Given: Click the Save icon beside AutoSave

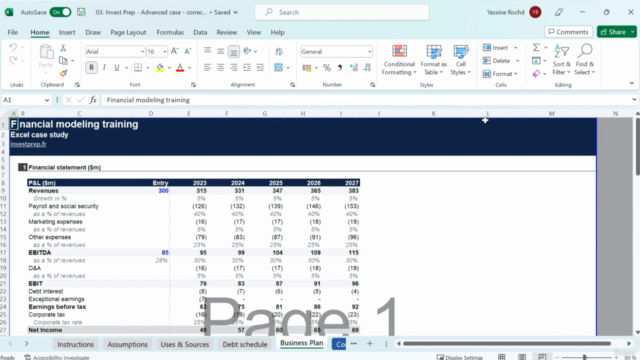Looking at the screenshot, I should pyautogui.click(x=81, y=12).
